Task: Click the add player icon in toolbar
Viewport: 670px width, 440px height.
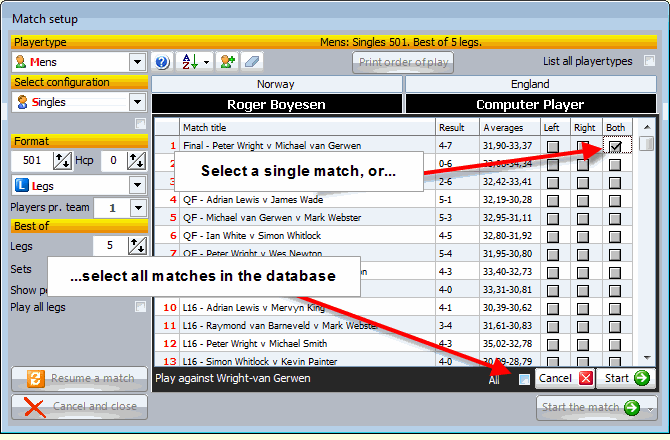Action: [x=227, y=62]
